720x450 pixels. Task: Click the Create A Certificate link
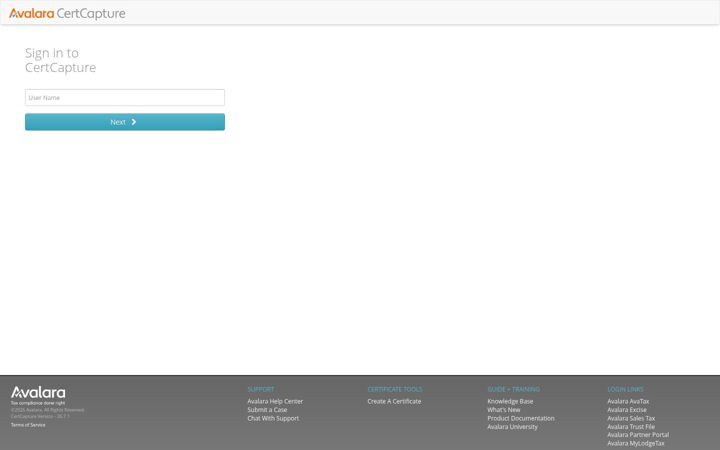pyautogui.click(x=394, y=401)
